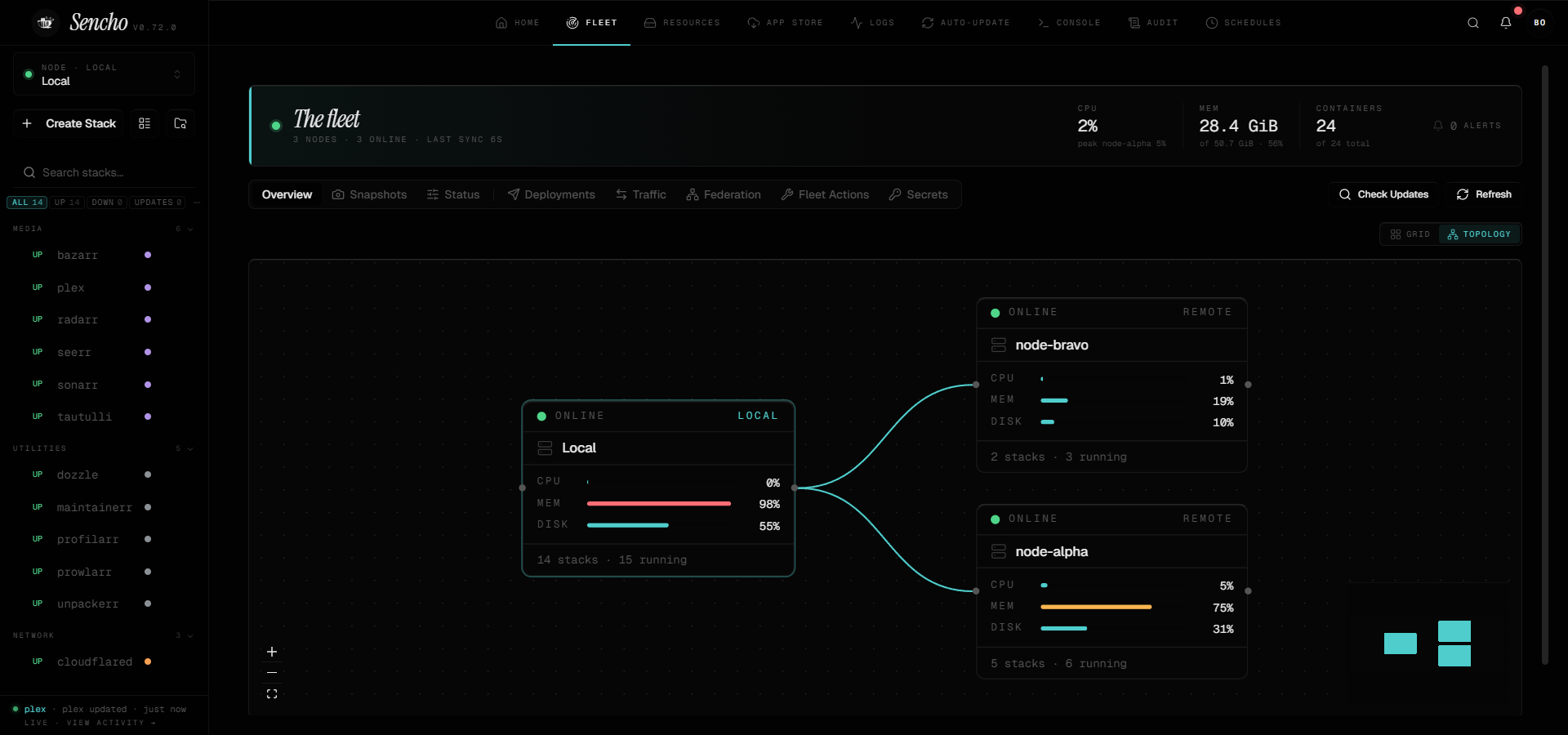Select the cloudflared stack
1568x735 pixels.
coord(104,661)
